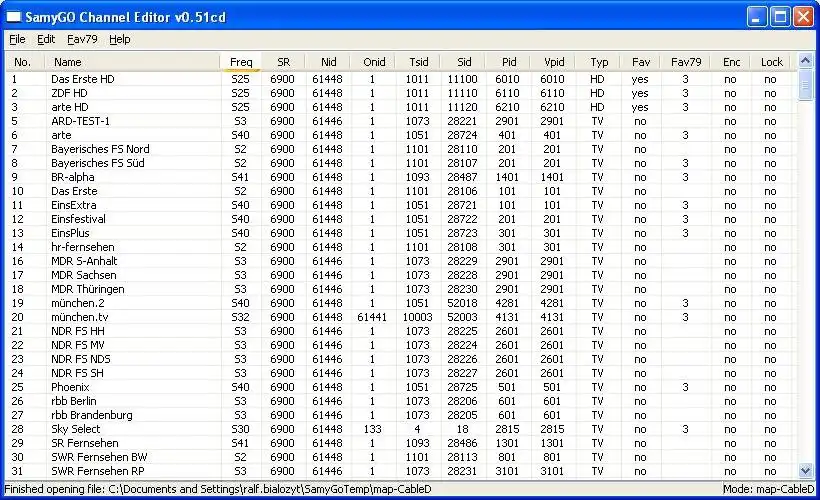The image size is (820, 500).
Task: Click the Mode: map-CableD status entry
Action: pos(769,489)
